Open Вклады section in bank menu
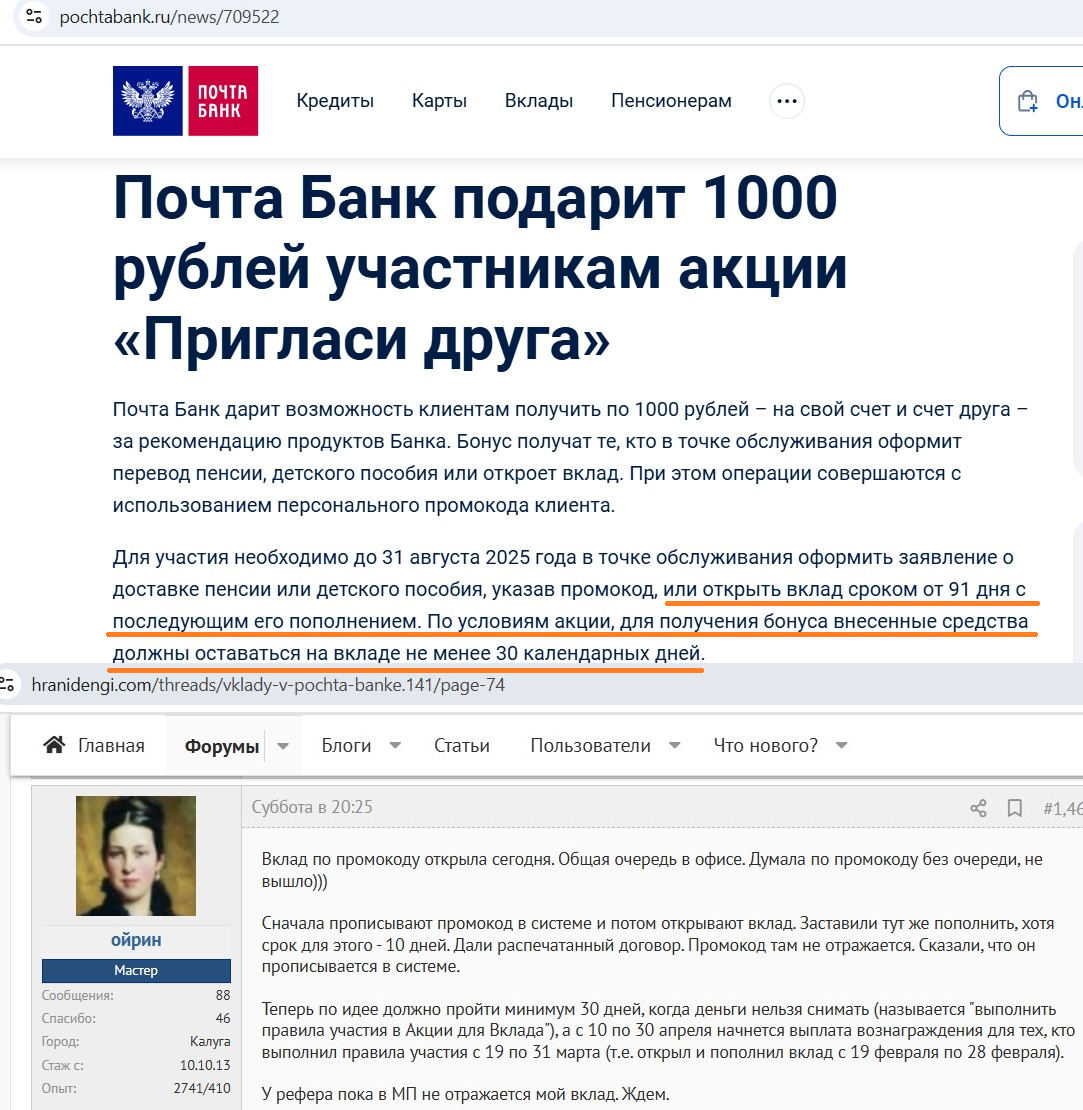Screen dimensions: 1083x1110 coord(539,101)
